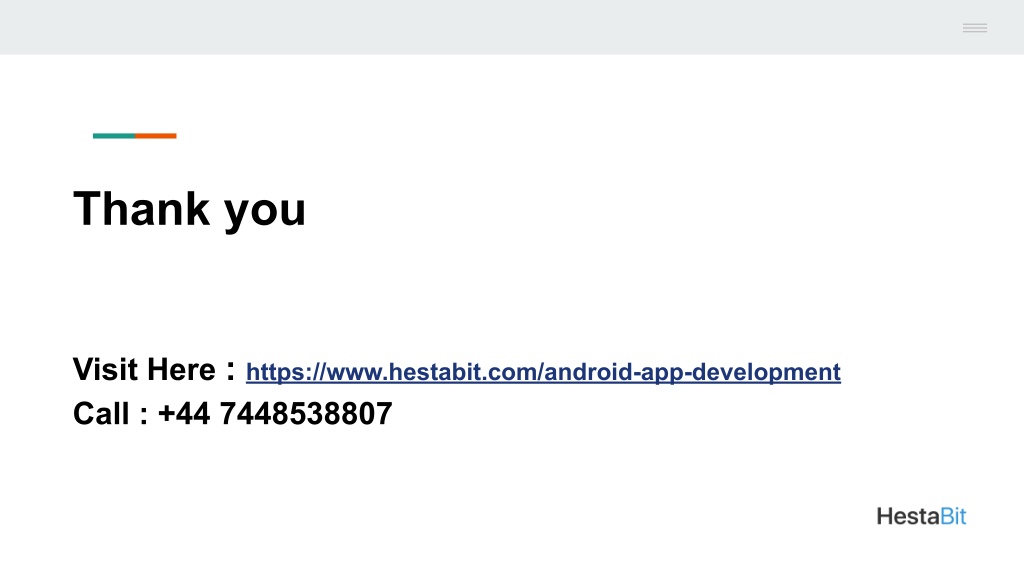Select the orange segment of accent bar
The height and width of the screenshot is (576, 1024).
(156, 136)
